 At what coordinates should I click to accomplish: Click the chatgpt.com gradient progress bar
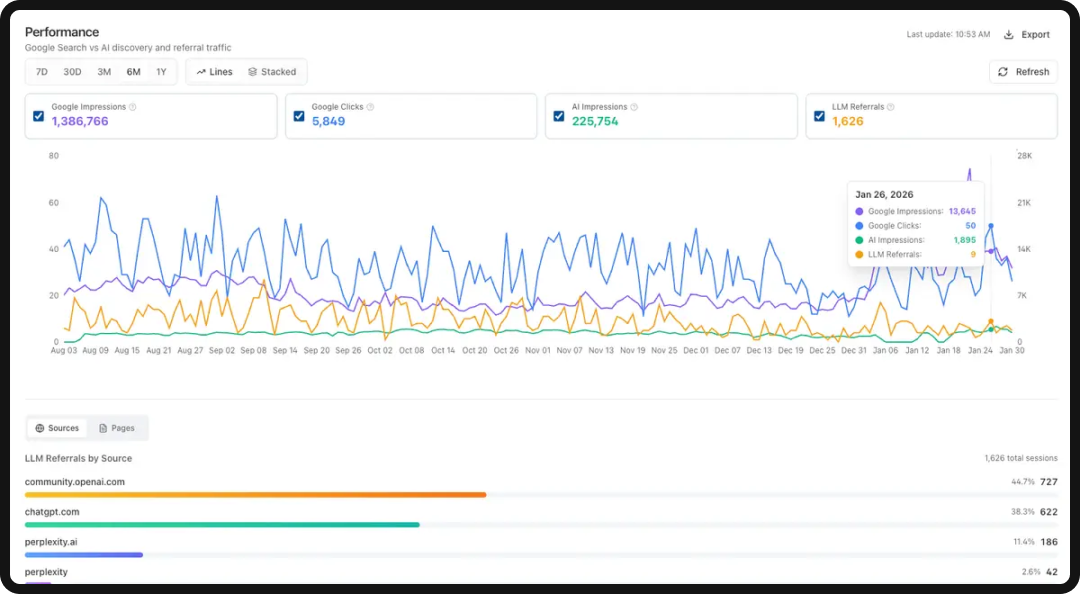(220, 524)
